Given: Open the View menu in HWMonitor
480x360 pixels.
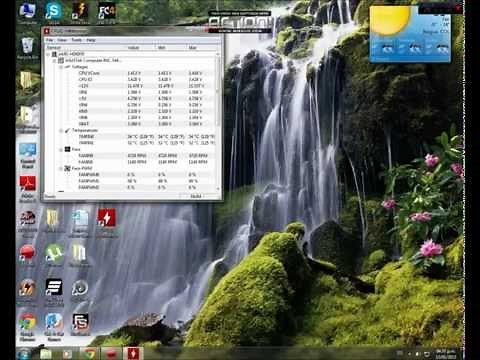Looking at the screenshot, I should click(x=62, y=40).
